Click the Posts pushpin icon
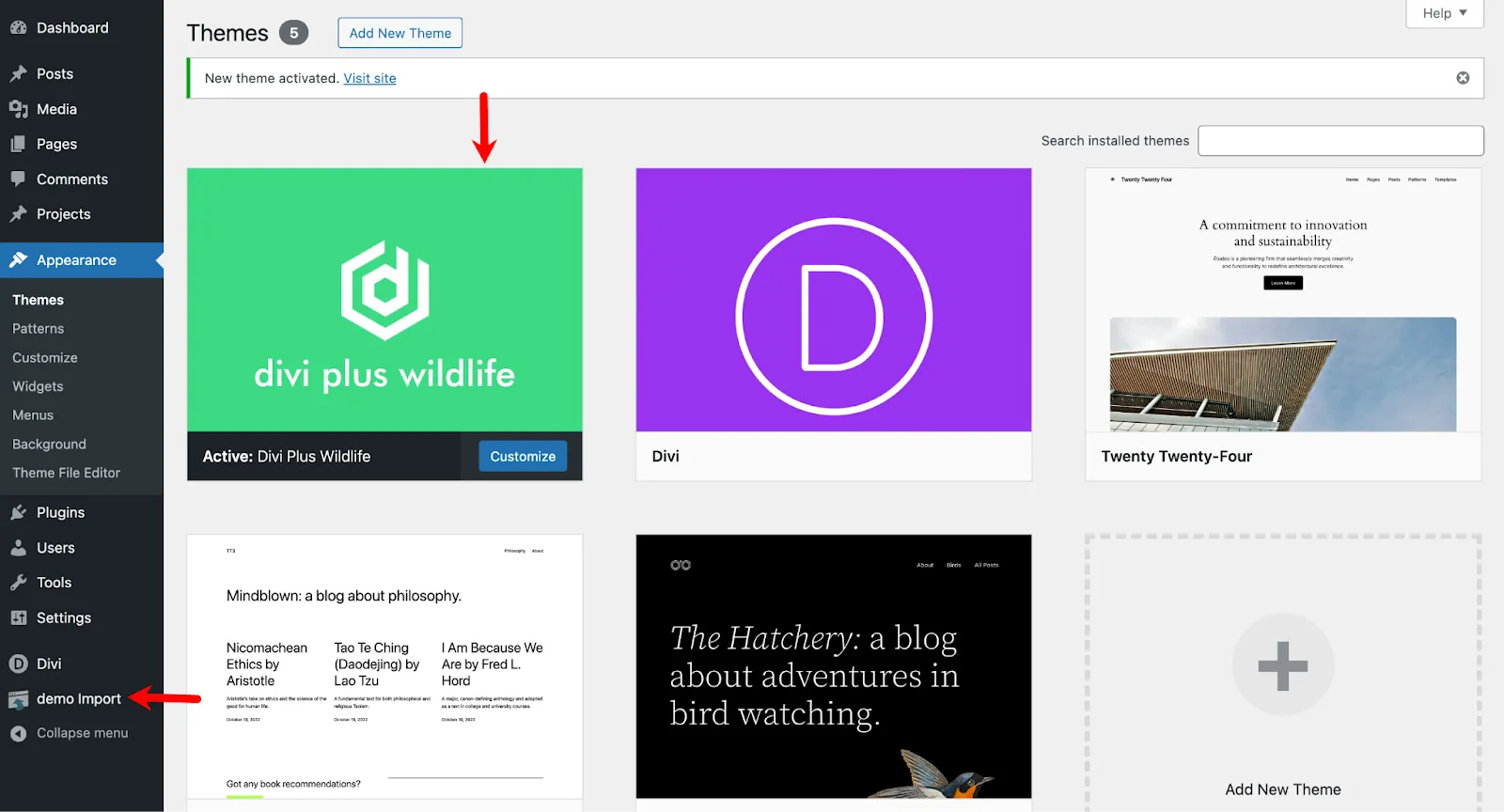Screen dimensions: 1504x812 (19, 73)
